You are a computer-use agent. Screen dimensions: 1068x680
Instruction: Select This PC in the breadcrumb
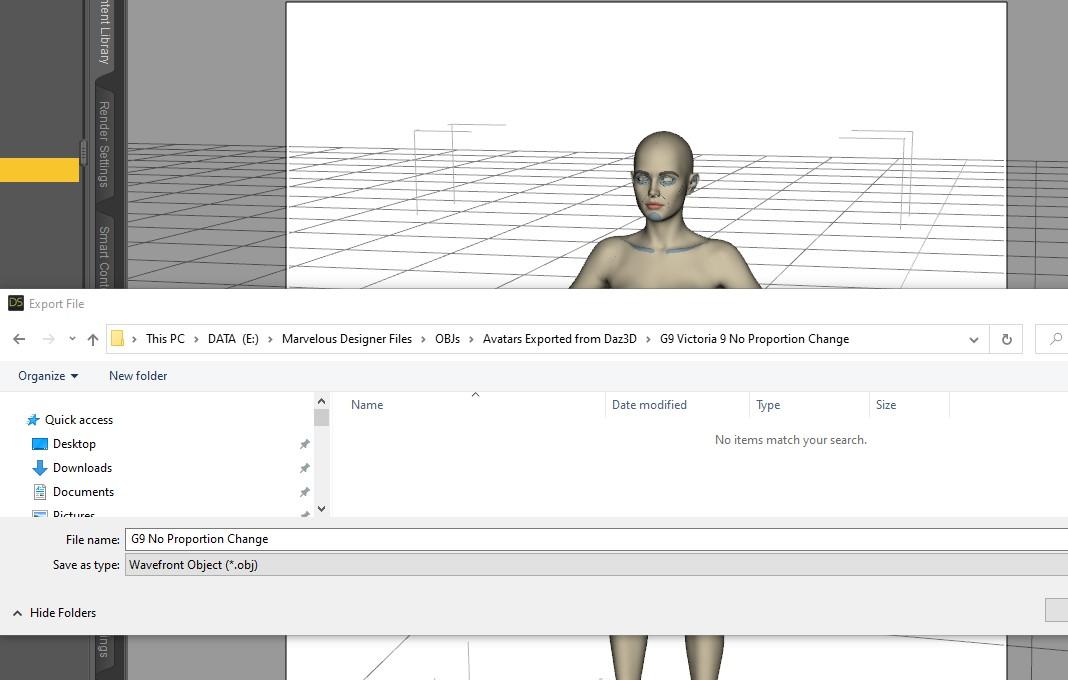(165, 339)
